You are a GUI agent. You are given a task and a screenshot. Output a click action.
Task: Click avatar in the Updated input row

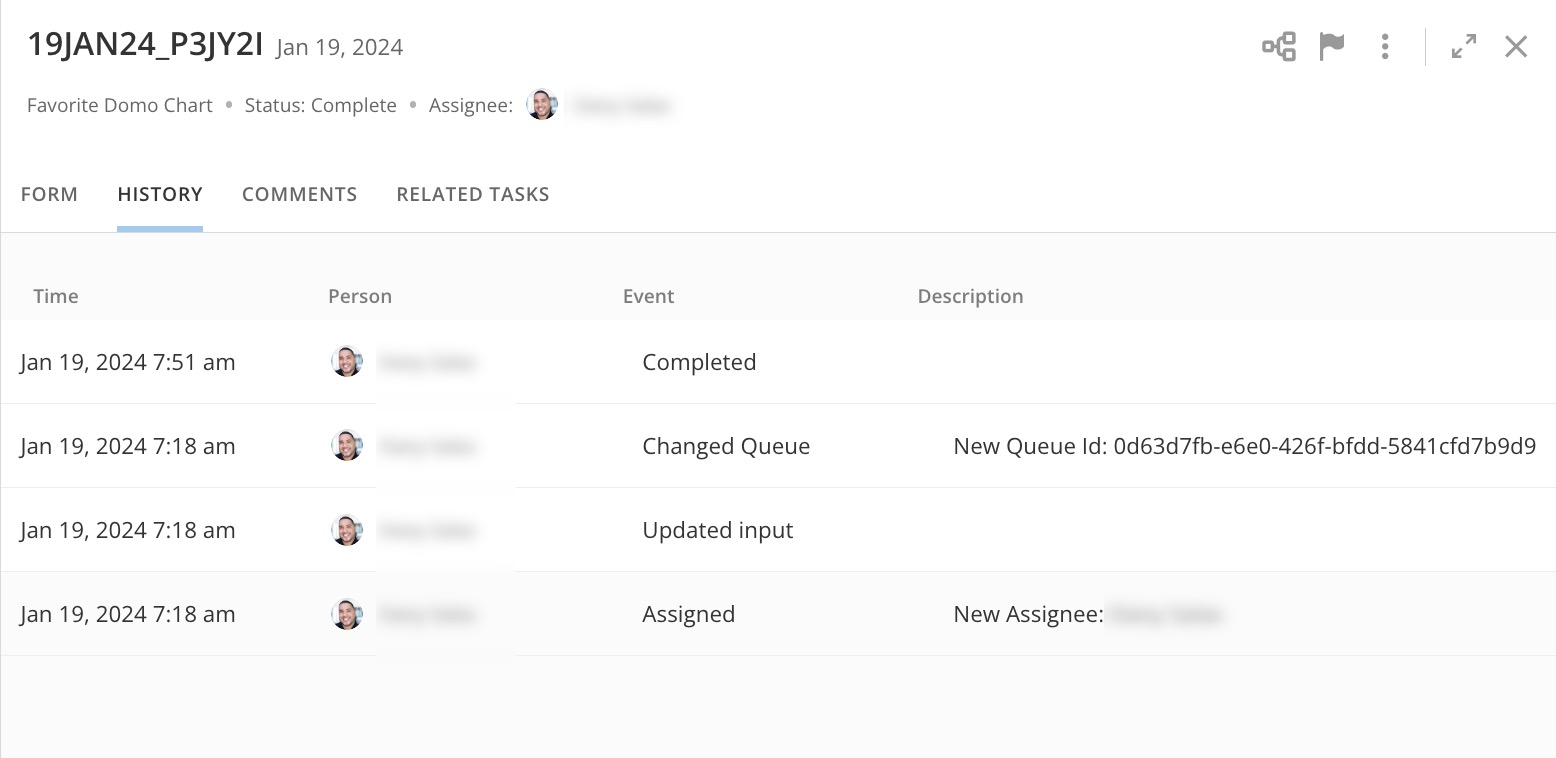(347, 530)
